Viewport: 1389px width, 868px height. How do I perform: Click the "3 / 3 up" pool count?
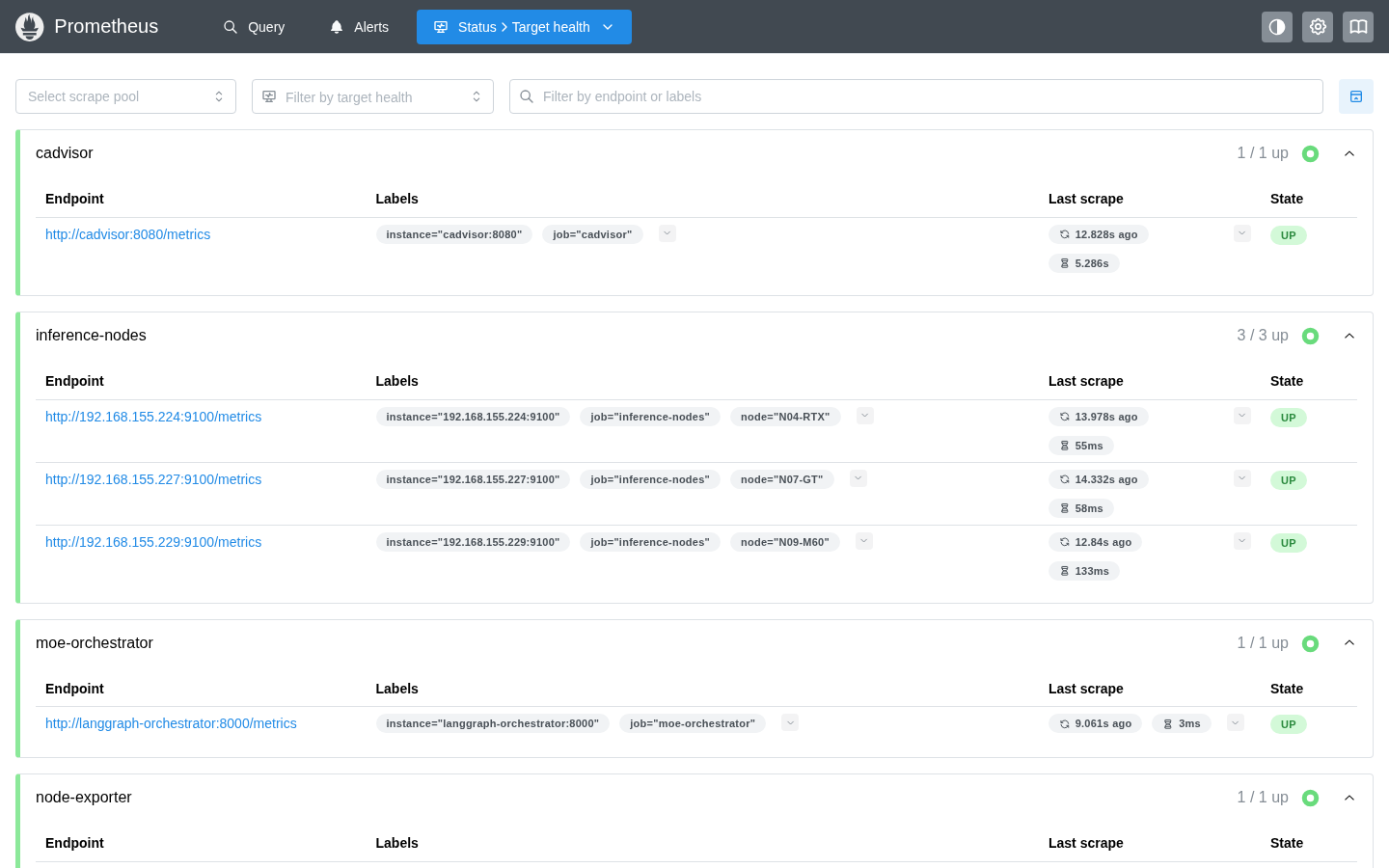tap(1263, 336)
